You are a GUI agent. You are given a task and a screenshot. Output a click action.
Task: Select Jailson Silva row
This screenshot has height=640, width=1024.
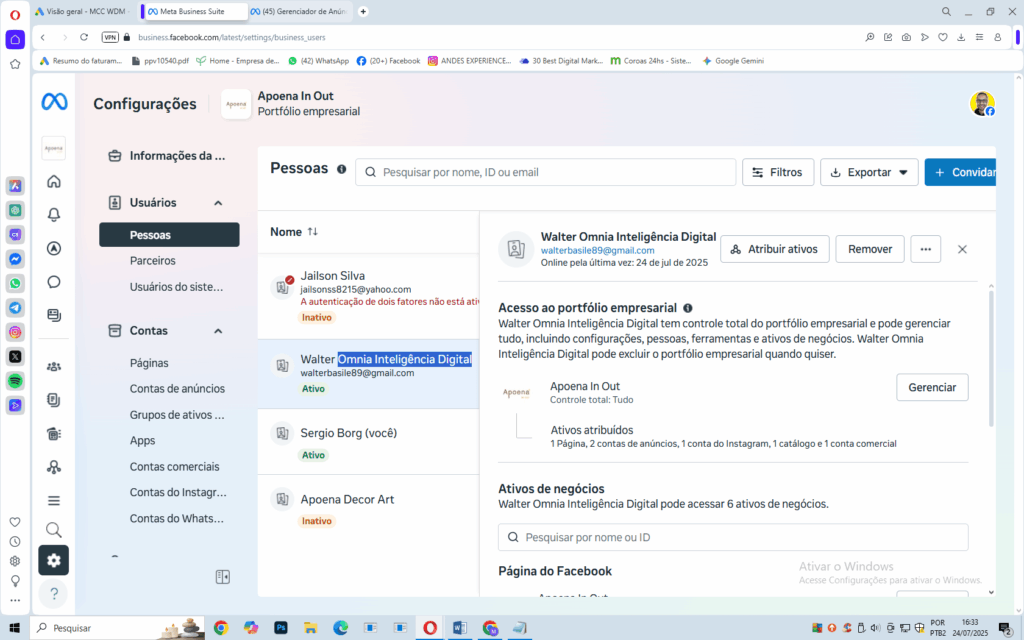click(368, 296)
